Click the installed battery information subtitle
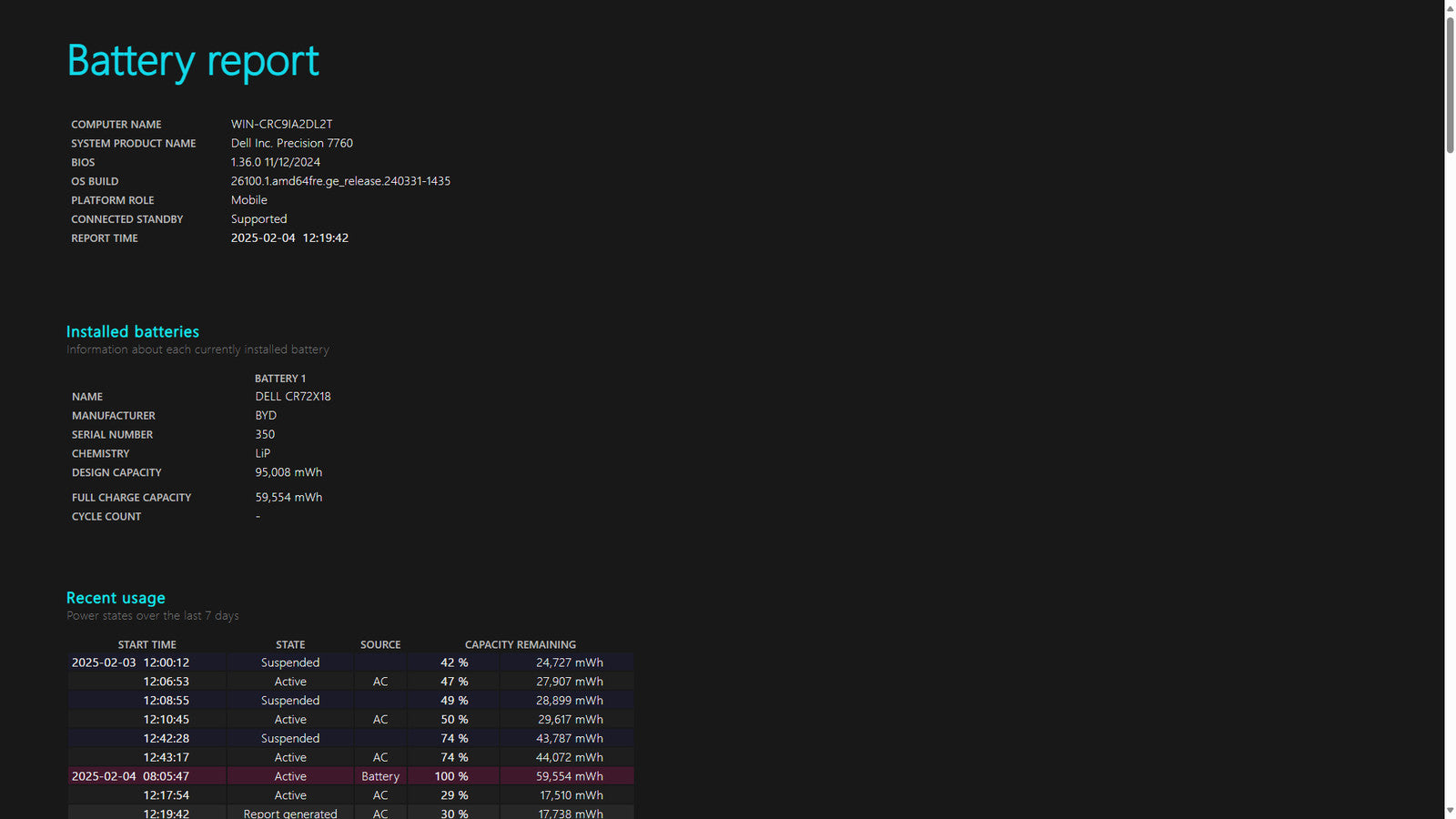This screenshot has height=819, width=1456. coord(197,349)
